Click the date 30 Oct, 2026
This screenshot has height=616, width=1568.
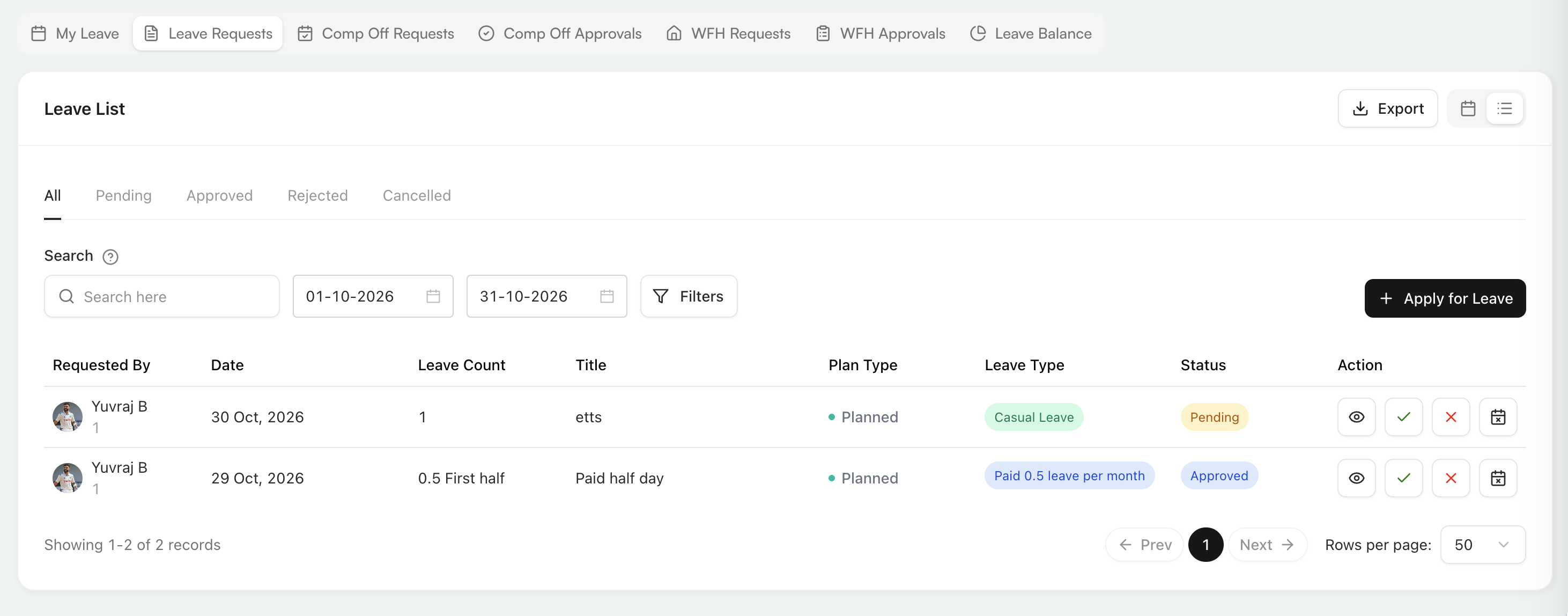tap(257, 417)
